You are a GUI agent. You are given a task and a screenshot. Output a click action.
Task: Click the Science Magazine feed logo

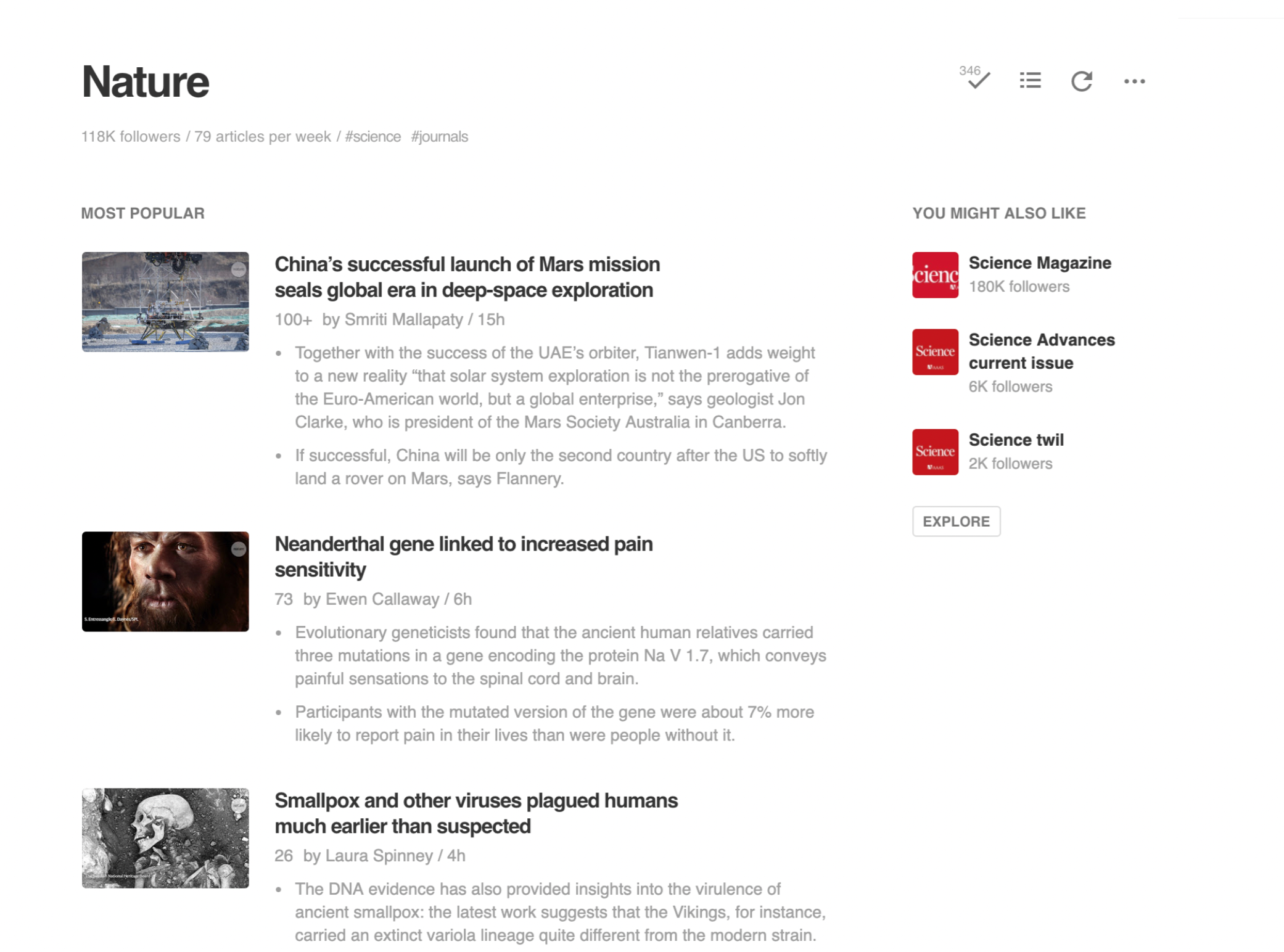pos(935,275)
